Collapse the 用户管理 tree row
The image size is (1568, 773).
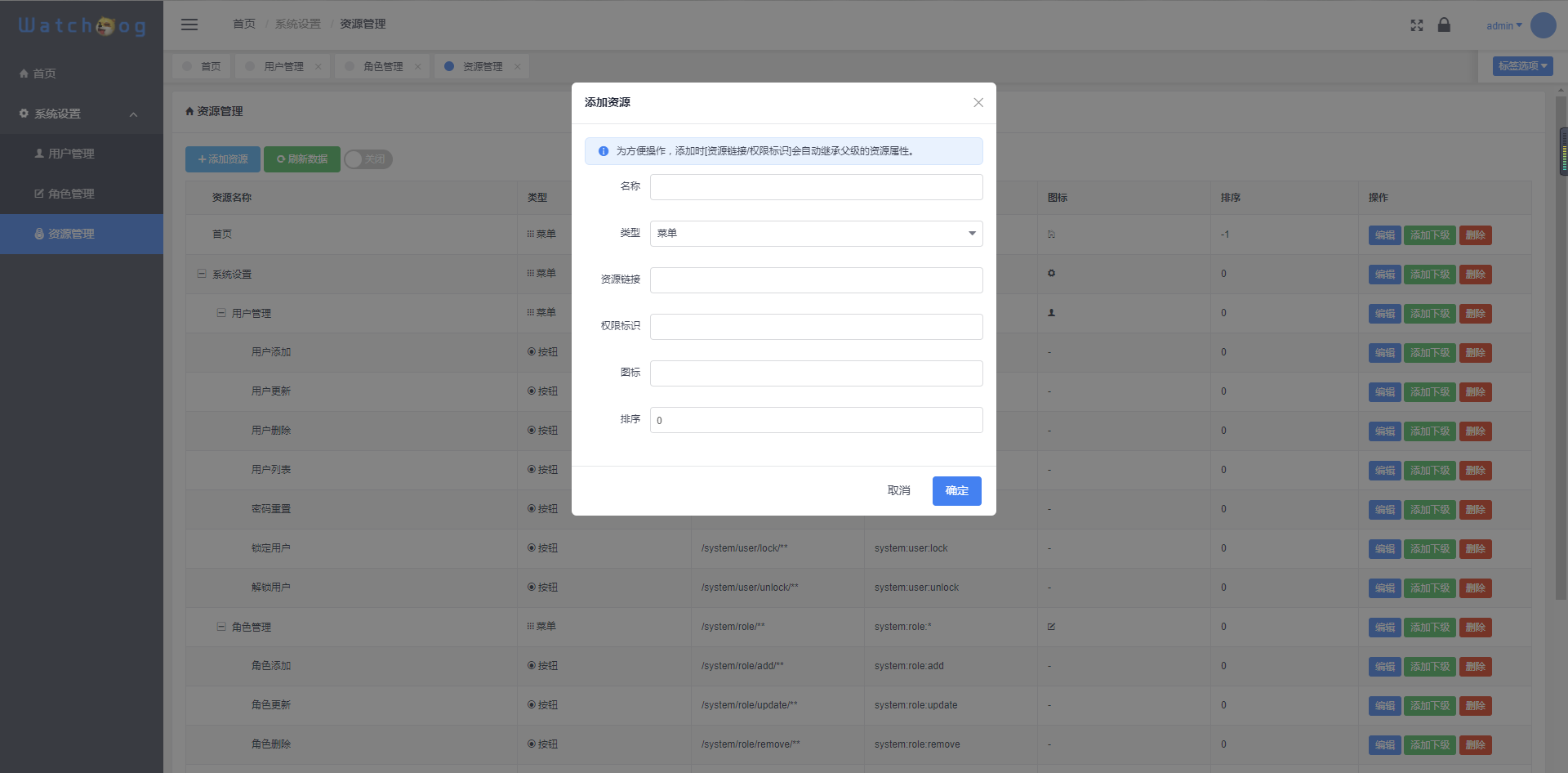coord(221,313)
